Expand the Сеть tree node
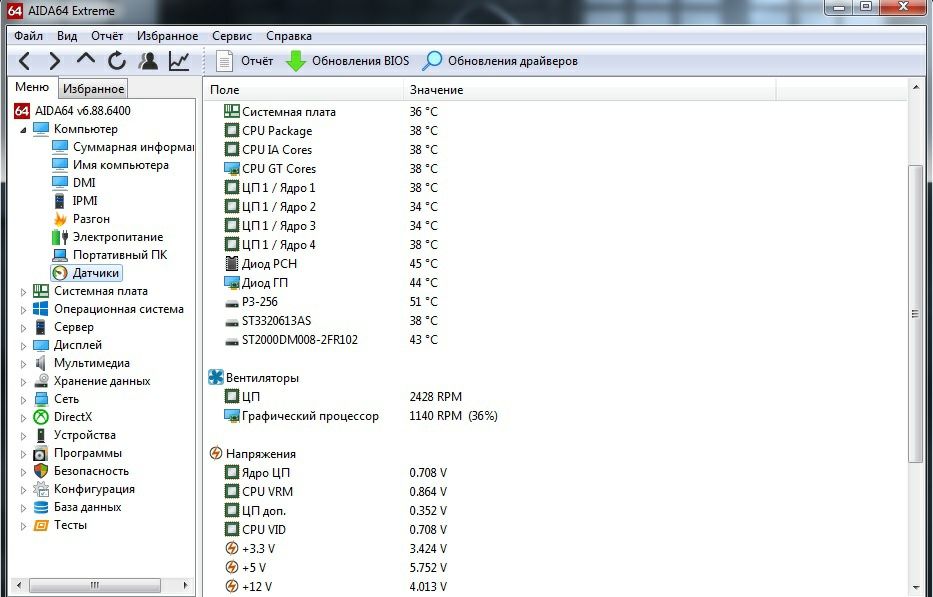 [23, 399]
